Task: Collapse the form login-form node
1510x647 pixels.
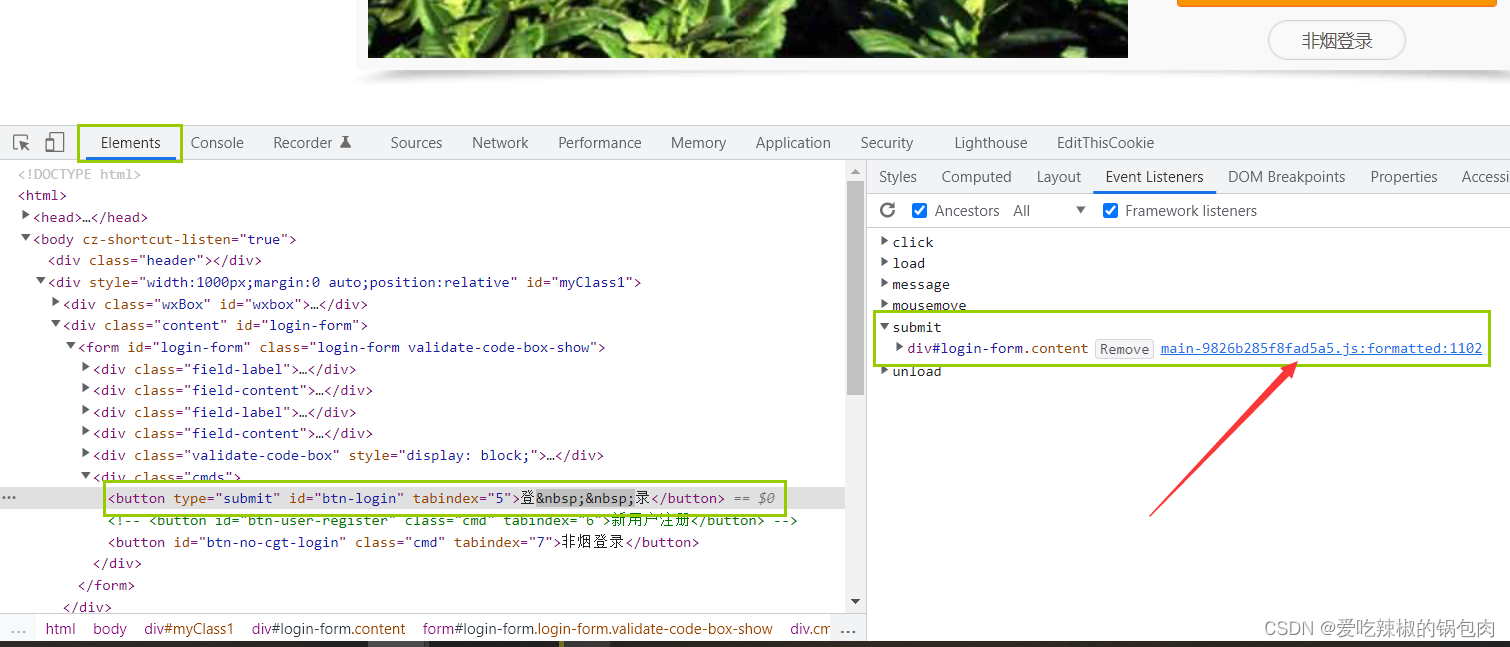Action: (x=71, y=347)
